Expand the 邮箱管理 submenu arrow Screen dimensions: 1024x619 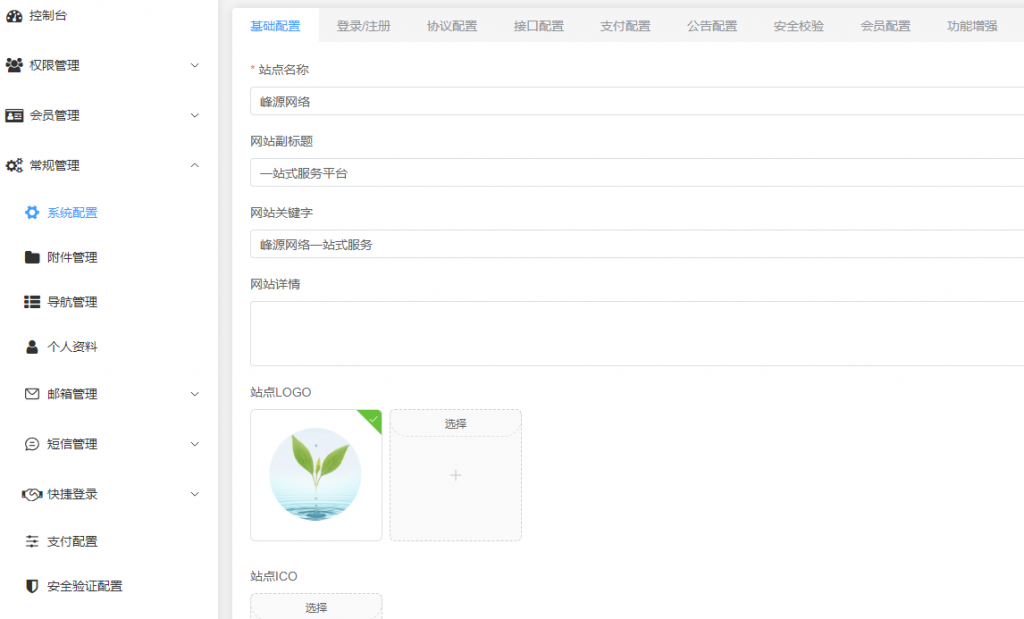click(195, 394)
